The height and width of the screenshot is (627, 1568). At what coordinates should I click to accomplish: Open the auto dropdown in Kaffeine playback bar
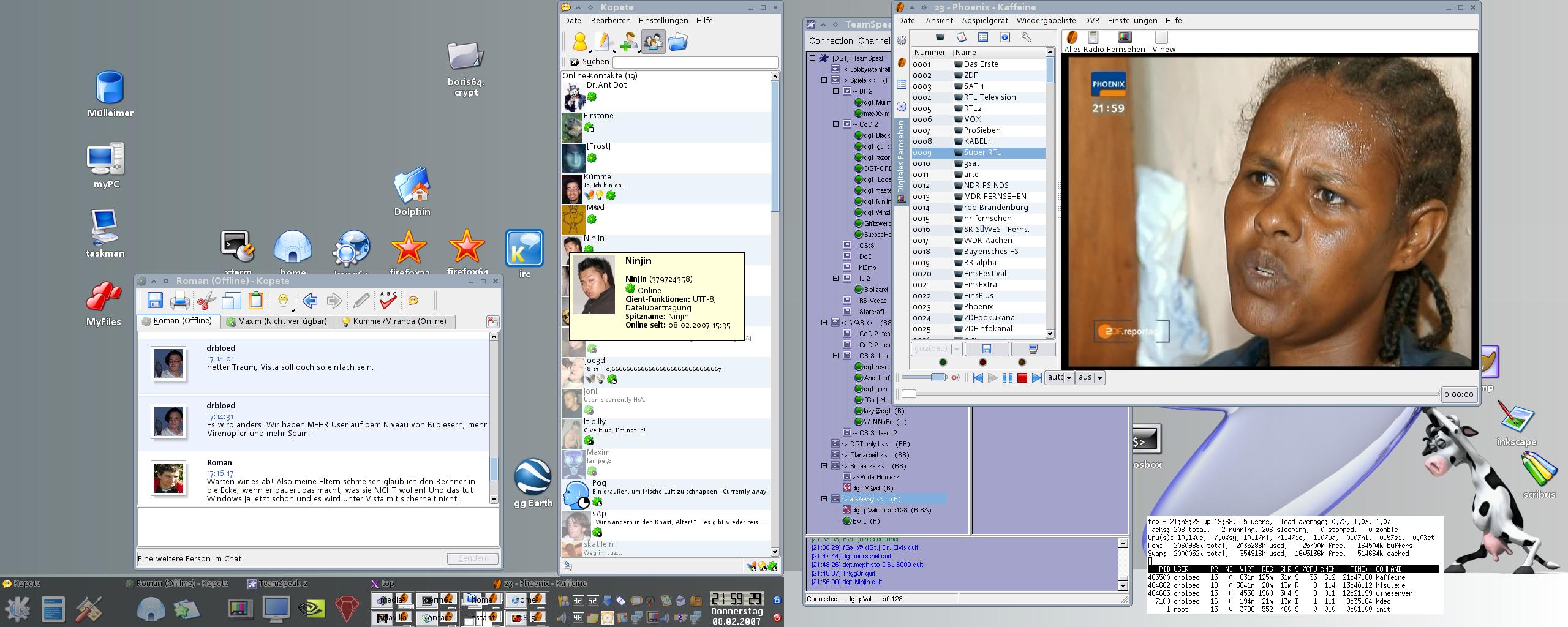pos(1060,377)
